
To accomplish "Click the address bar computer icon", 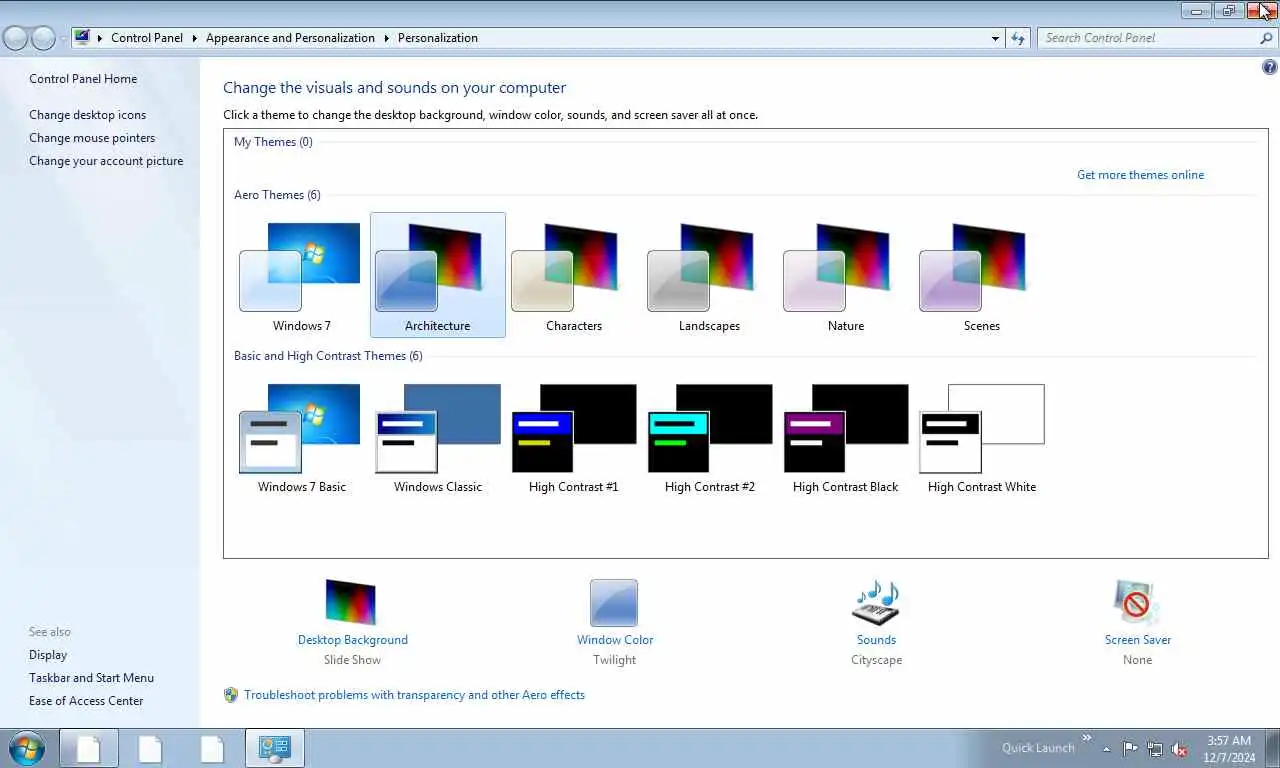I will (x=82, y=38).
